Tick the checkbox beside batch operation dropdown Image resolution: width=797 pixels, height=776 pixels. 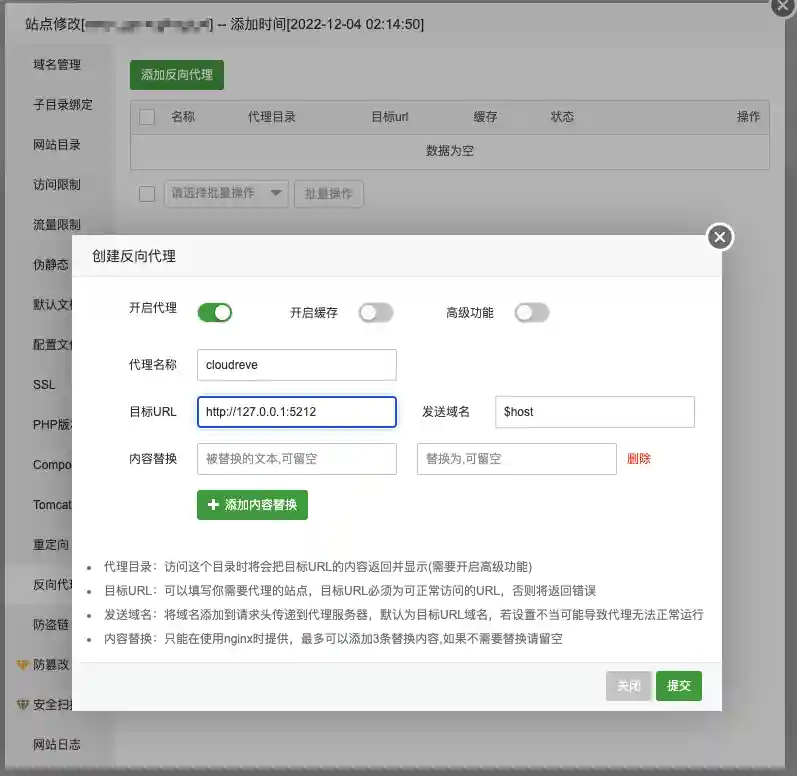(x=147, y=194)
